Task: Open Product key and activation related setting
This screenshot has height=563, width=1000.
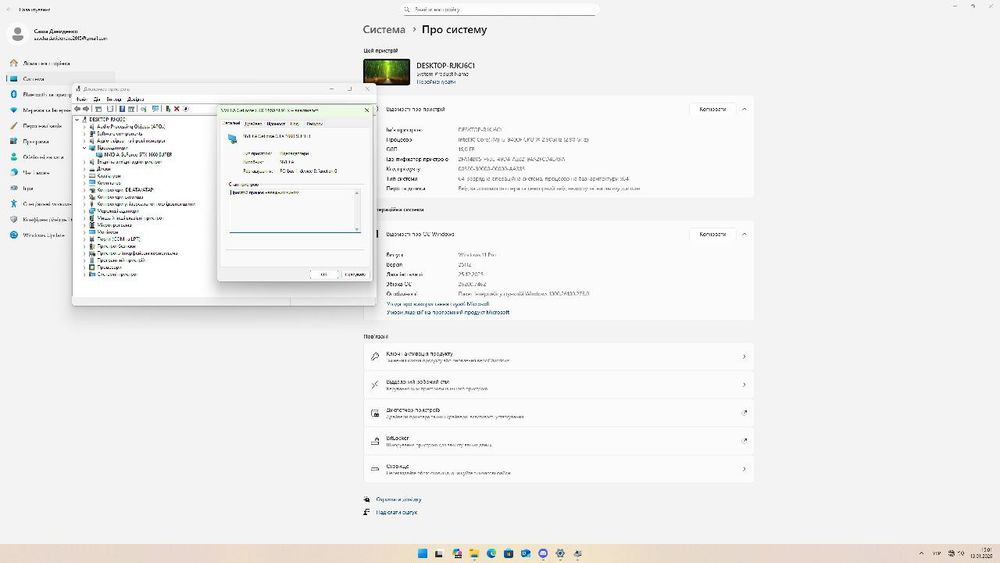Action: [559, 356]
